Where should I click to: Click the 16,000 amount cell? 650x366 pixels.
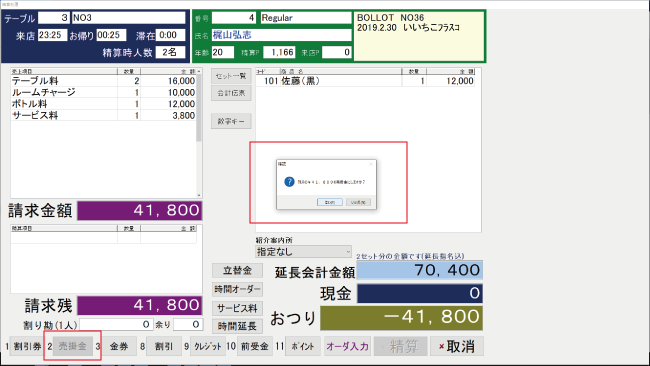(168, 81)
